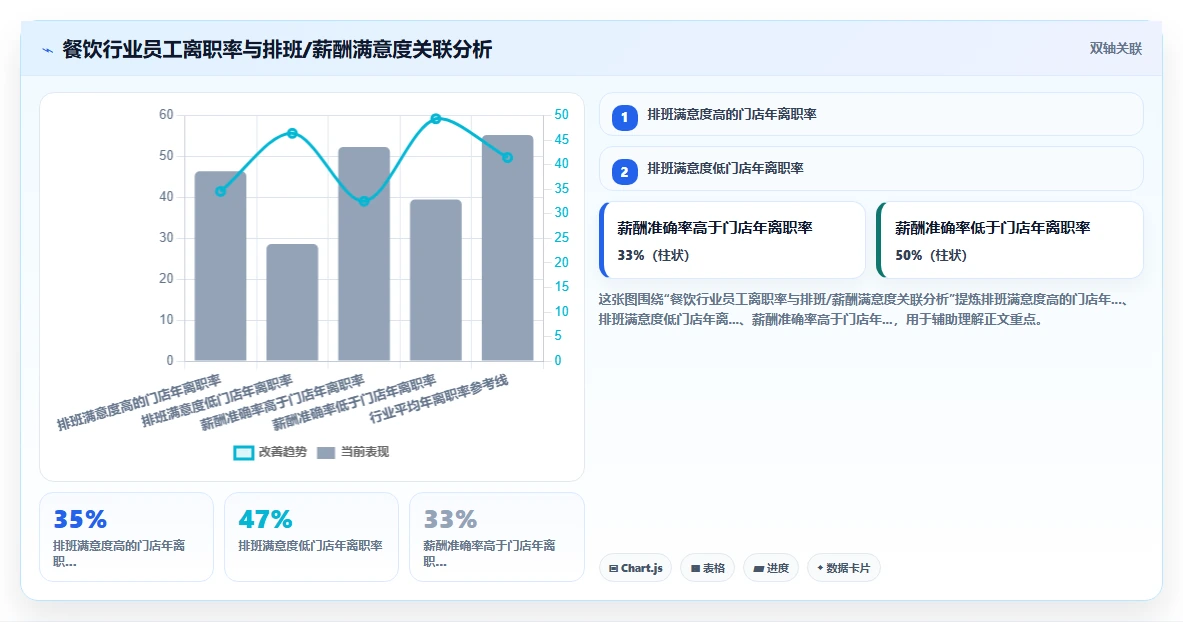This screenshot has width=1183, height=622.
Task: Click the left axis value 60
Action: point(166,115)
